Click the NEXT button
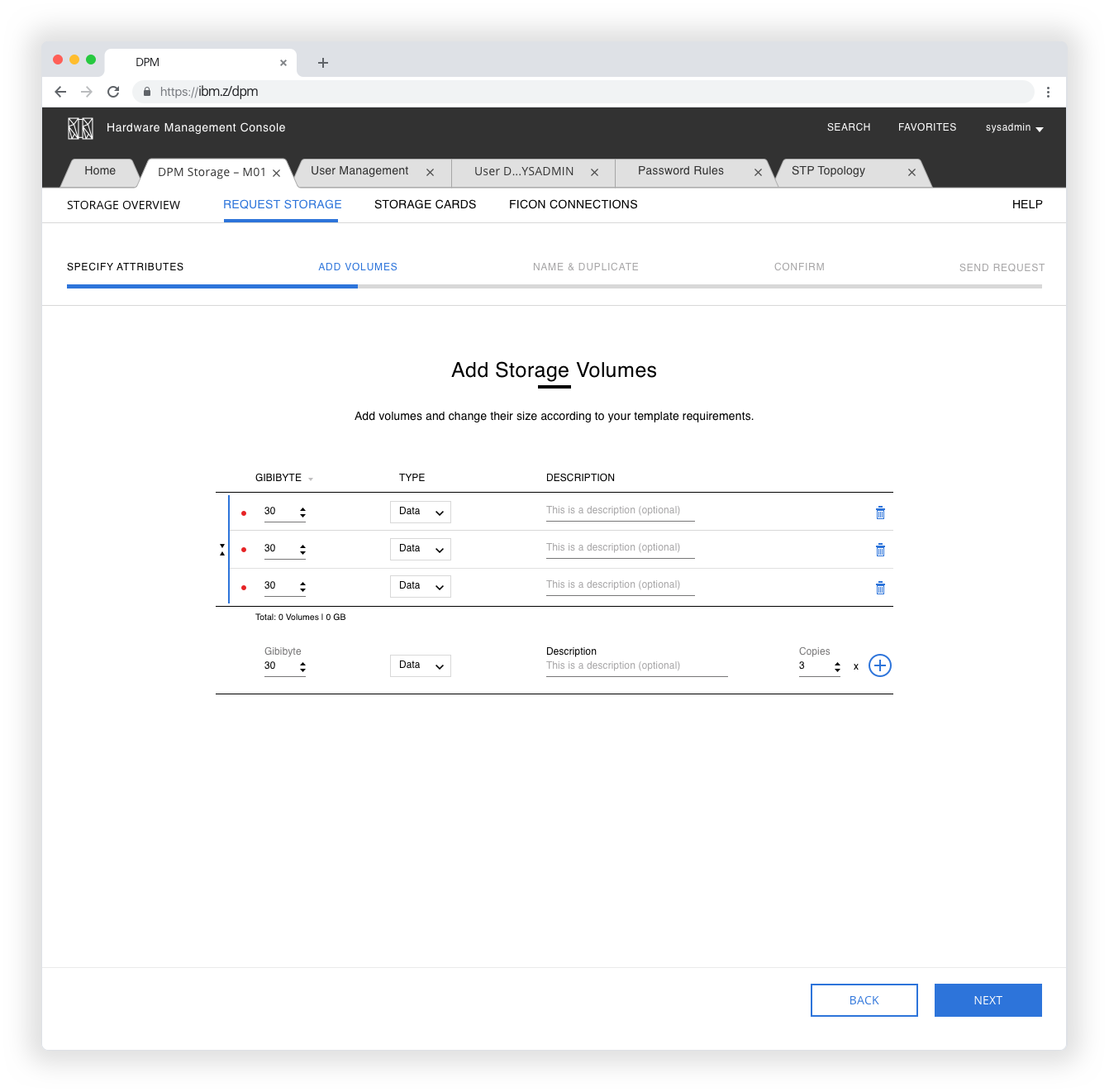Image resolution: width=1109 pixels, height=1092 pixels. pos(988,1000)
